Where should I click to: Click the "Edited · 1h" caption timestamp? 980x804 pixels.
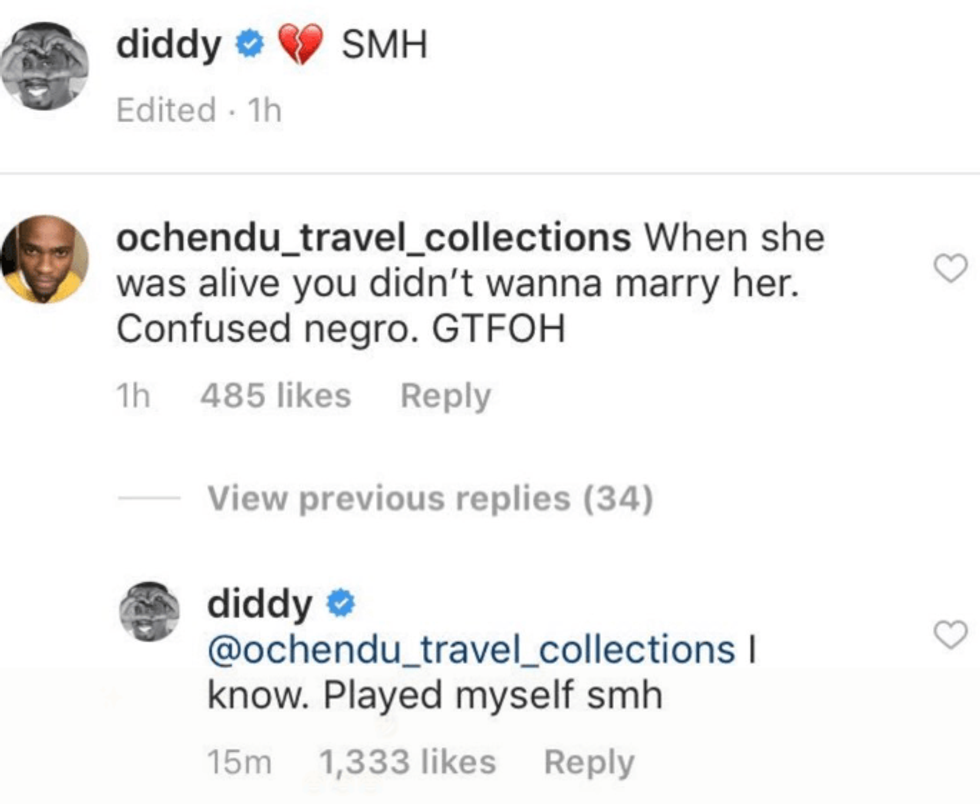199,110
